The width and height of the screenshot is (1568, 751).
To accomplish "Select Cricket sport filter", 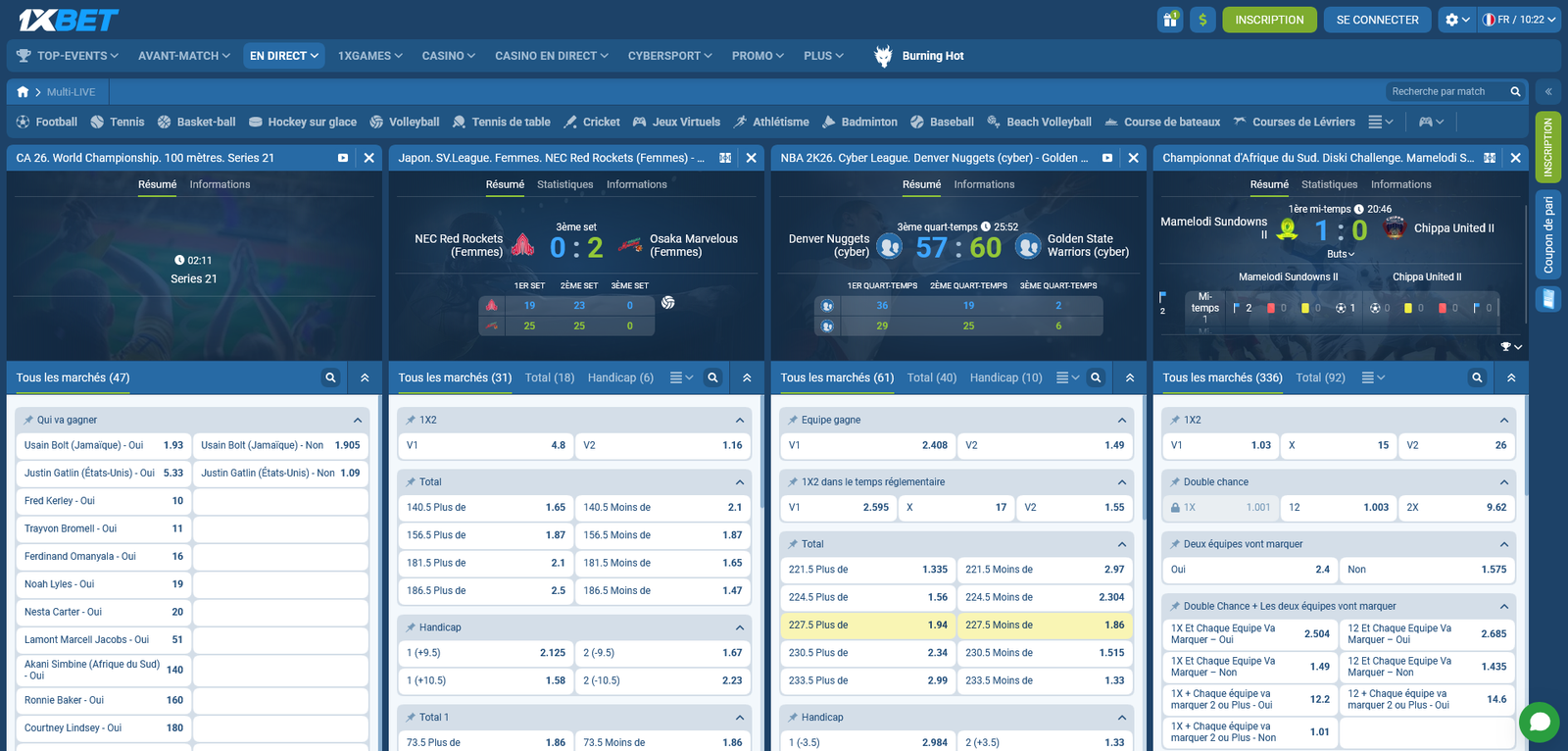I will [x=592, y=123].
